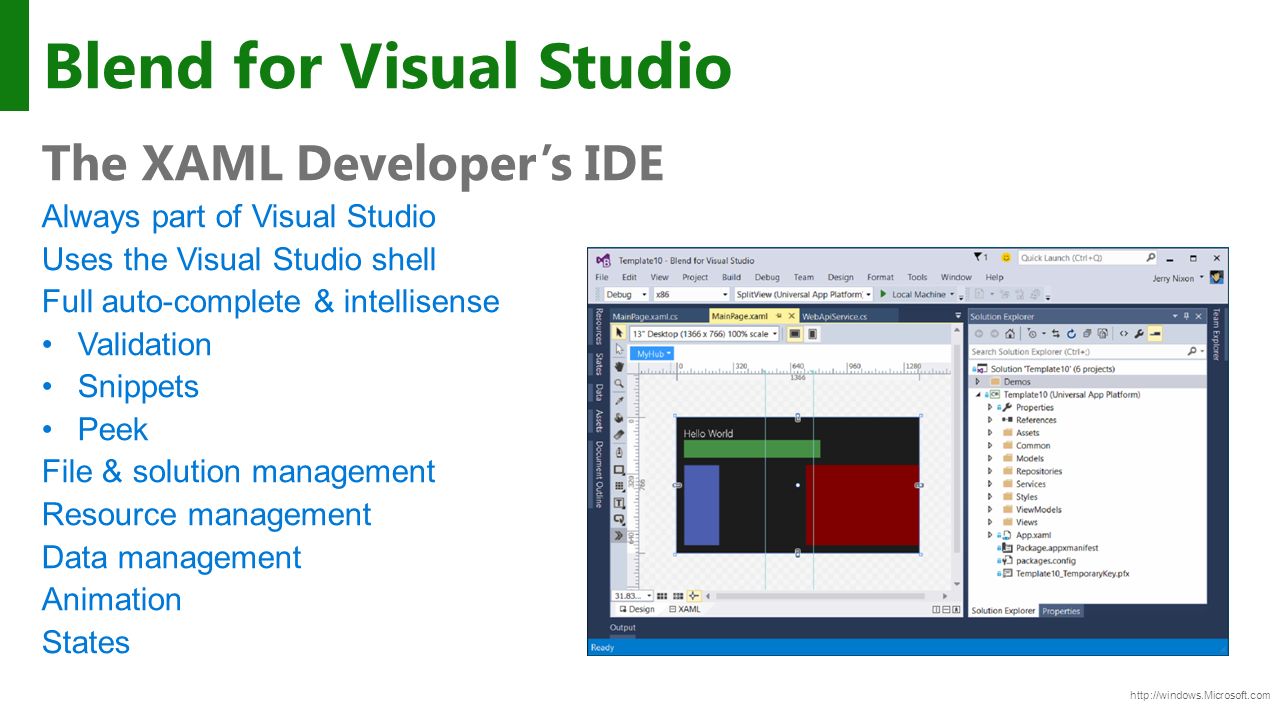Screen dimensions: 1280x720
Task: Click the feedback smiley icon
Action: click(x=1006, y=258)
